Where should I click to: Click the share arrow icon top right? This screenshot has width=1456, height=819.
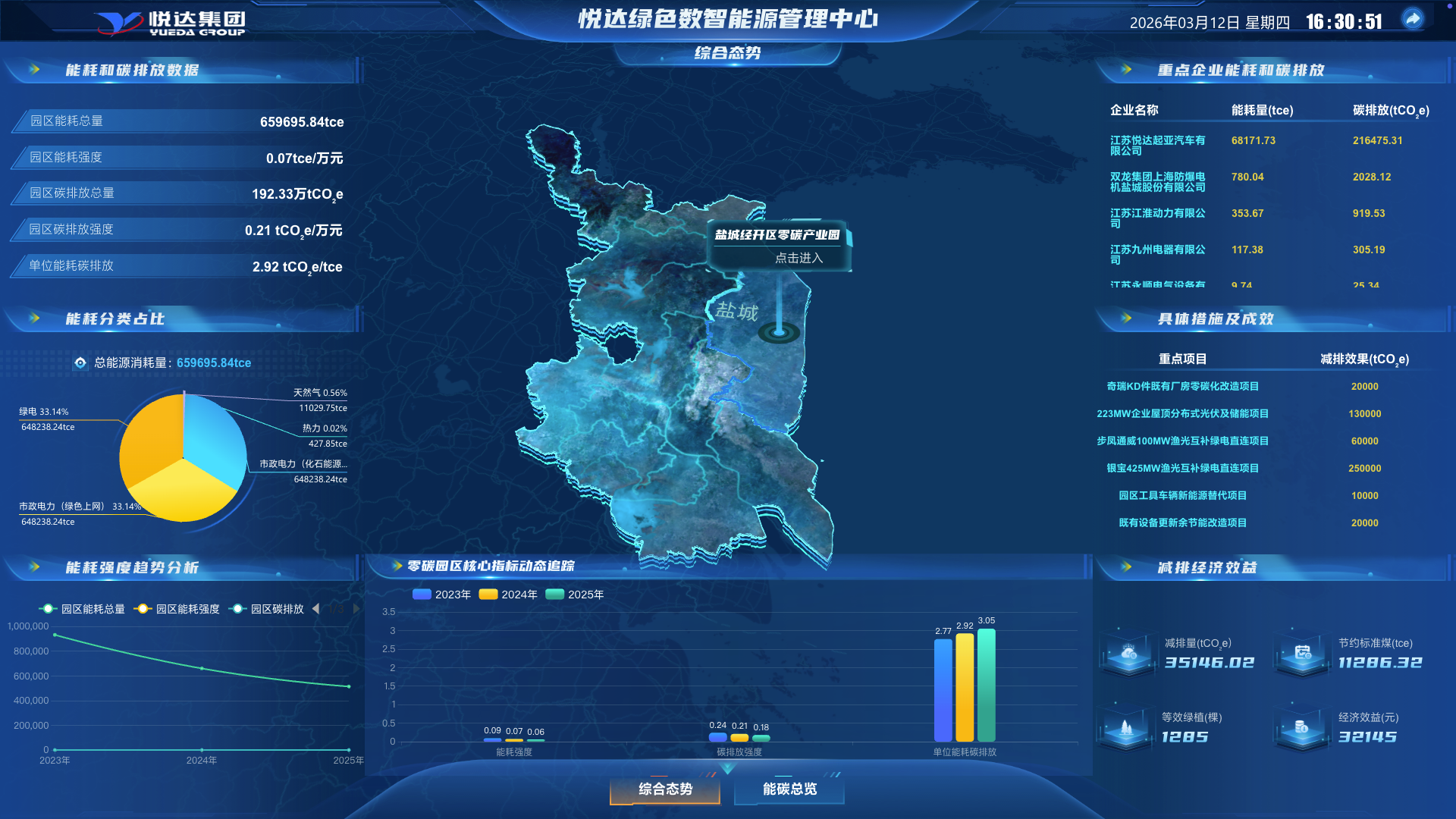1413,19
